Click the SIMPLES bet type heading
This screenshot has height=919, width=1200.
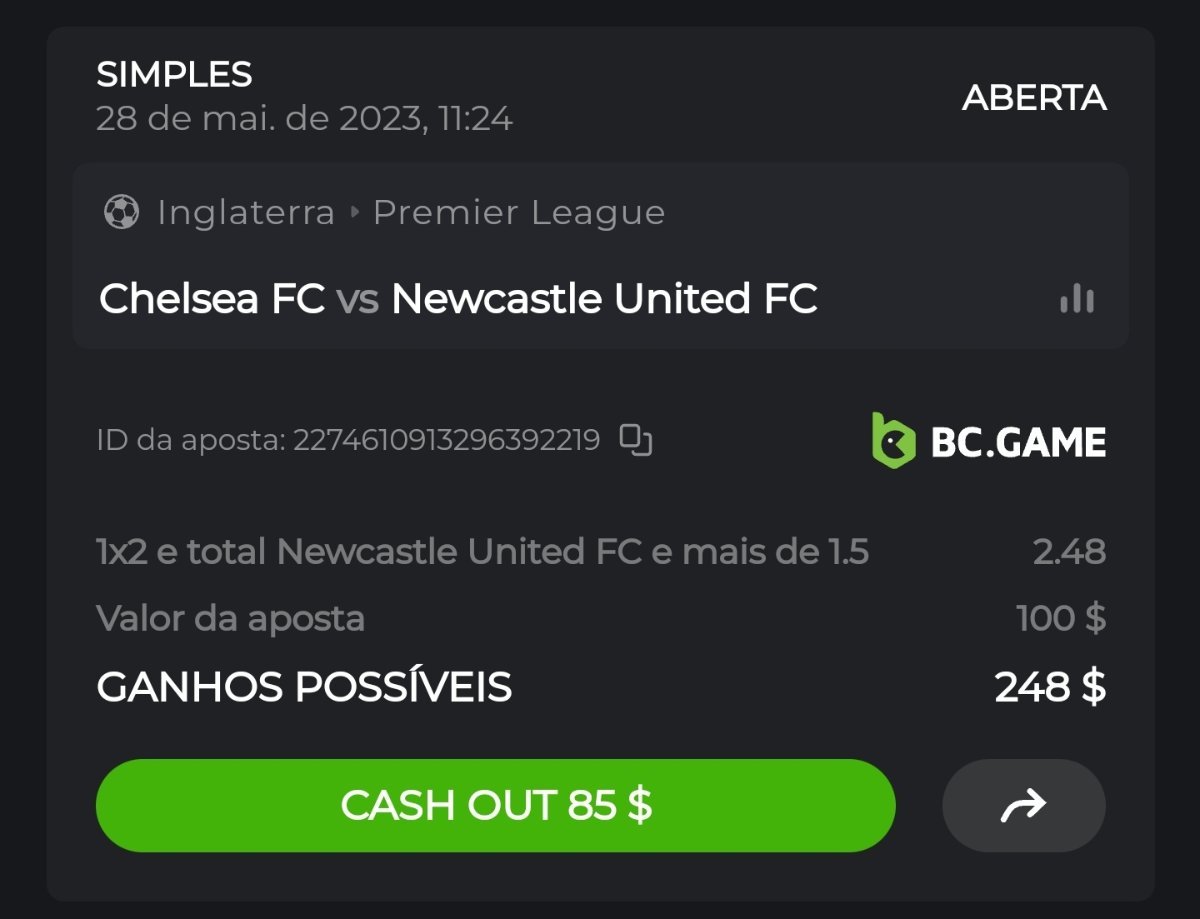click(x=174, y=74)
